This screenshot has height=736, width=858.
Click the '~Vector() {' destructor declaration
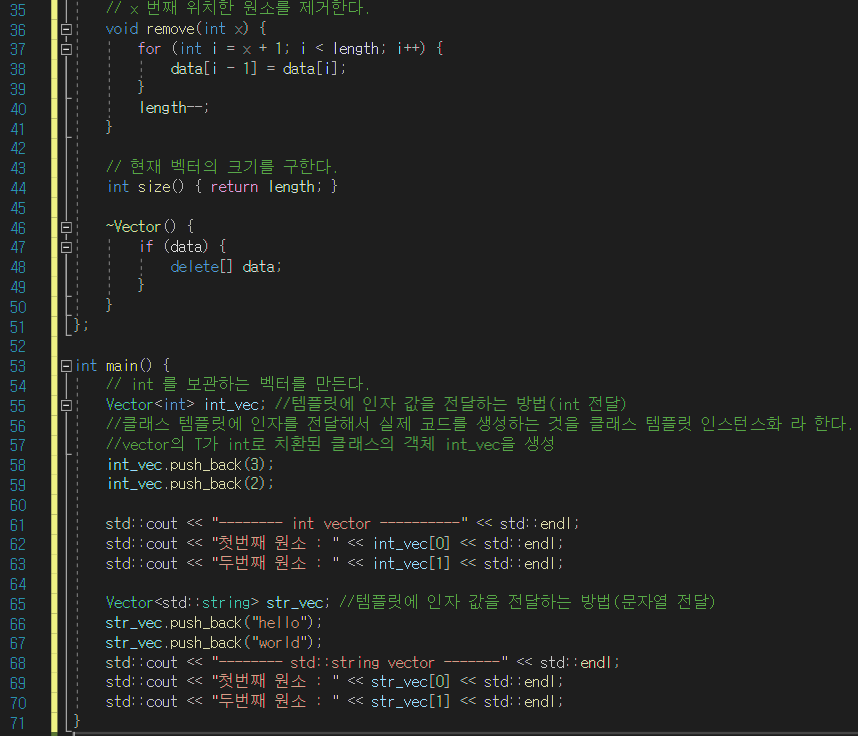click(x=150, y=227)
